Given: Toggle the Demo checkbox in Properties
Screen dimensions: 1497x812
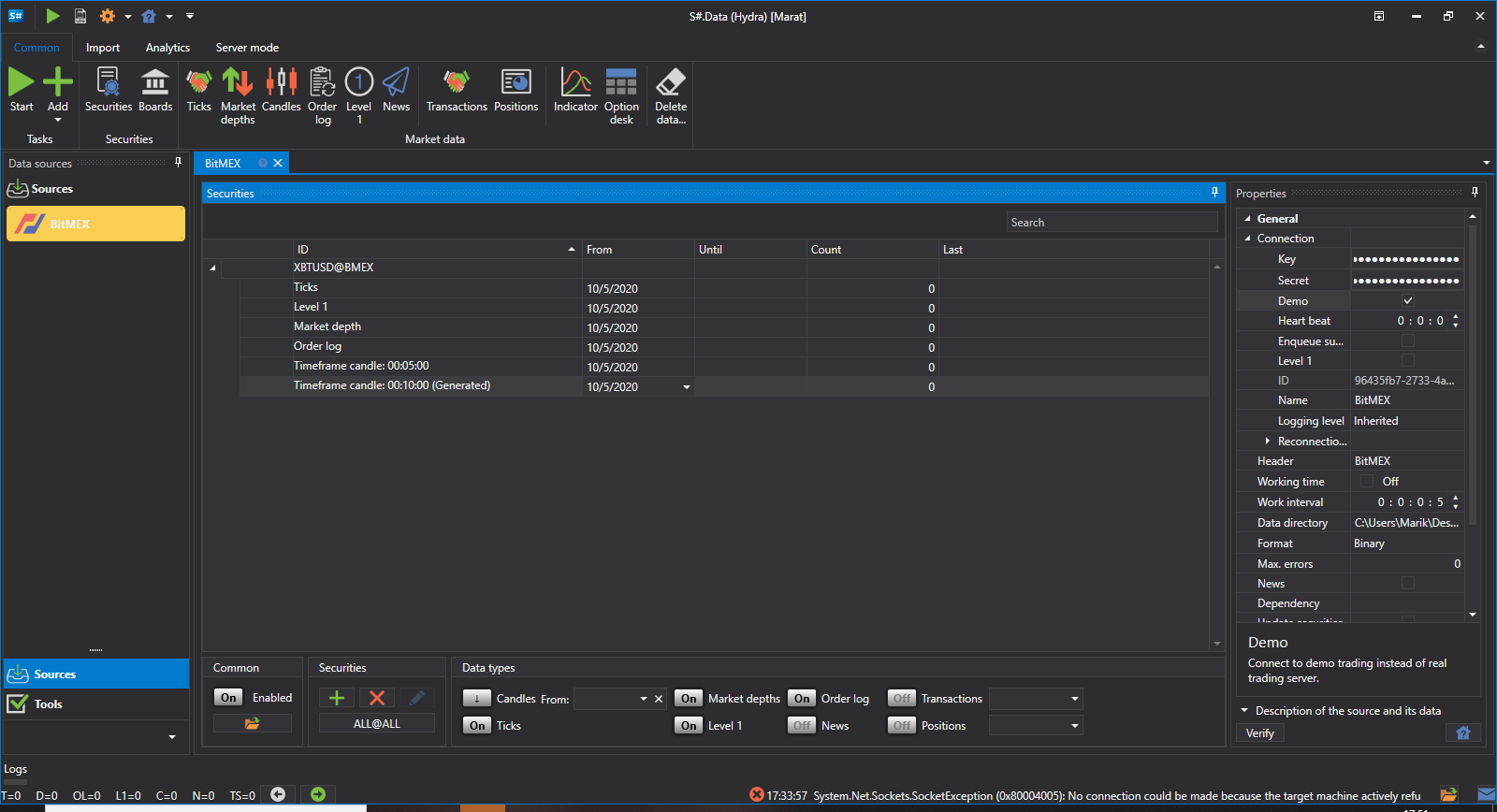Looking at the screenshot, I should pos(1407,300).
